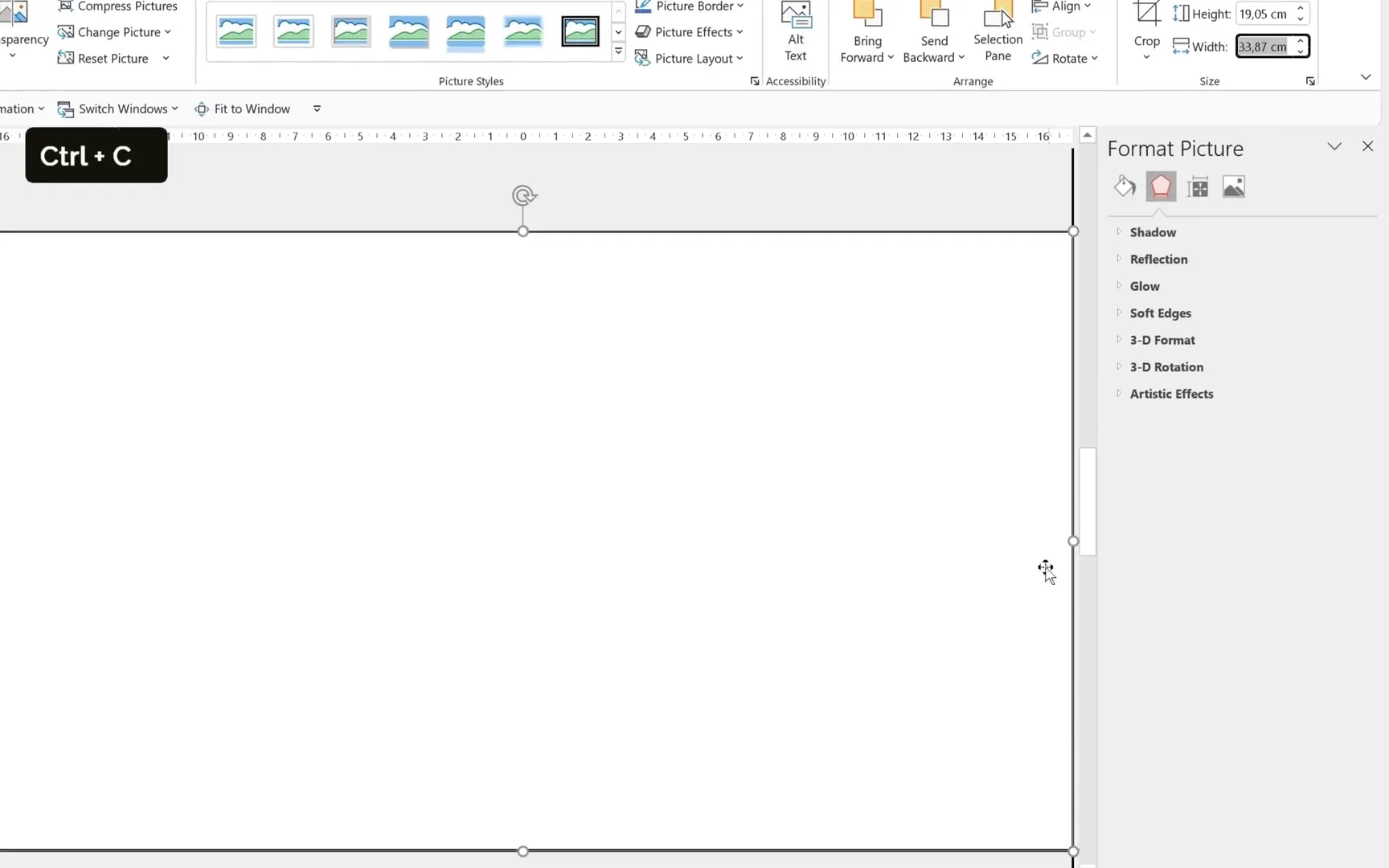The image size is (1389, 868).
Task: Open Size dialog launcher
Action: (x=1310, y=81)
